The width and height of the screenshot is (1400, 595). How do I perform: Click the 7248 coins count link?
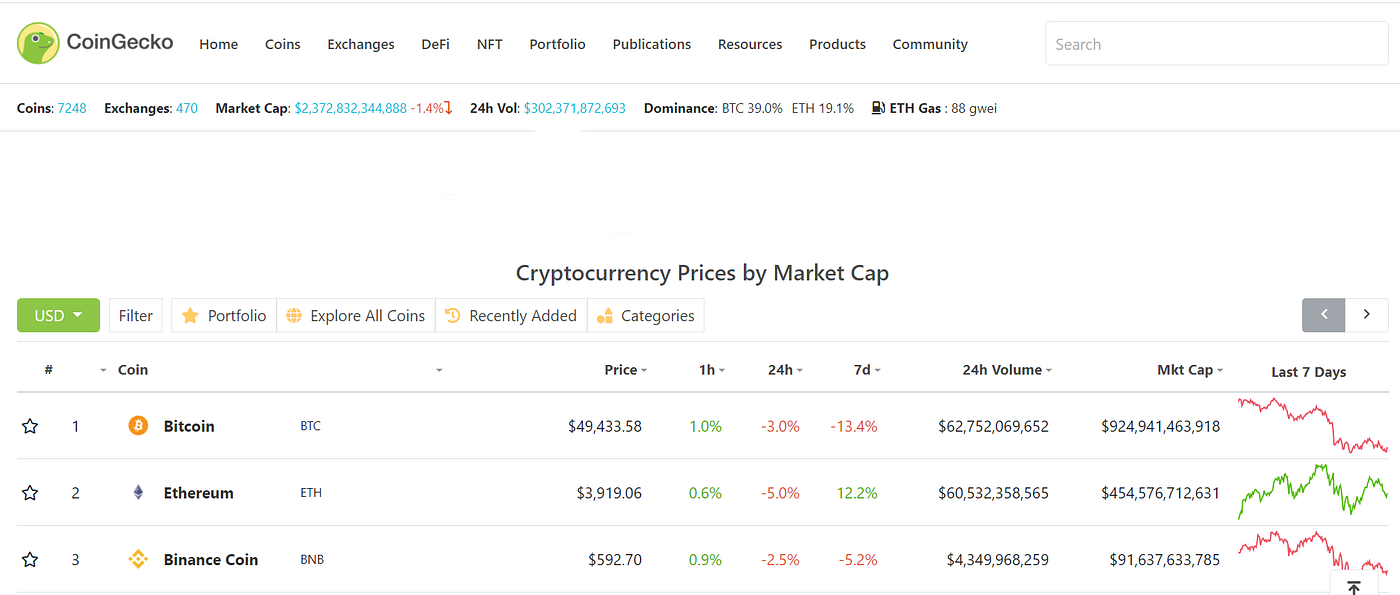click(72, 108)
